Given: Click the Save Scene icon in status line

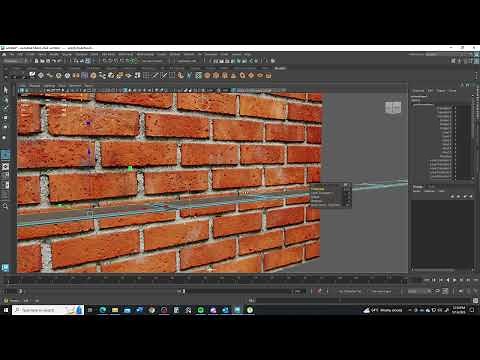Looking at the screenshot, I should click(48, 61).
